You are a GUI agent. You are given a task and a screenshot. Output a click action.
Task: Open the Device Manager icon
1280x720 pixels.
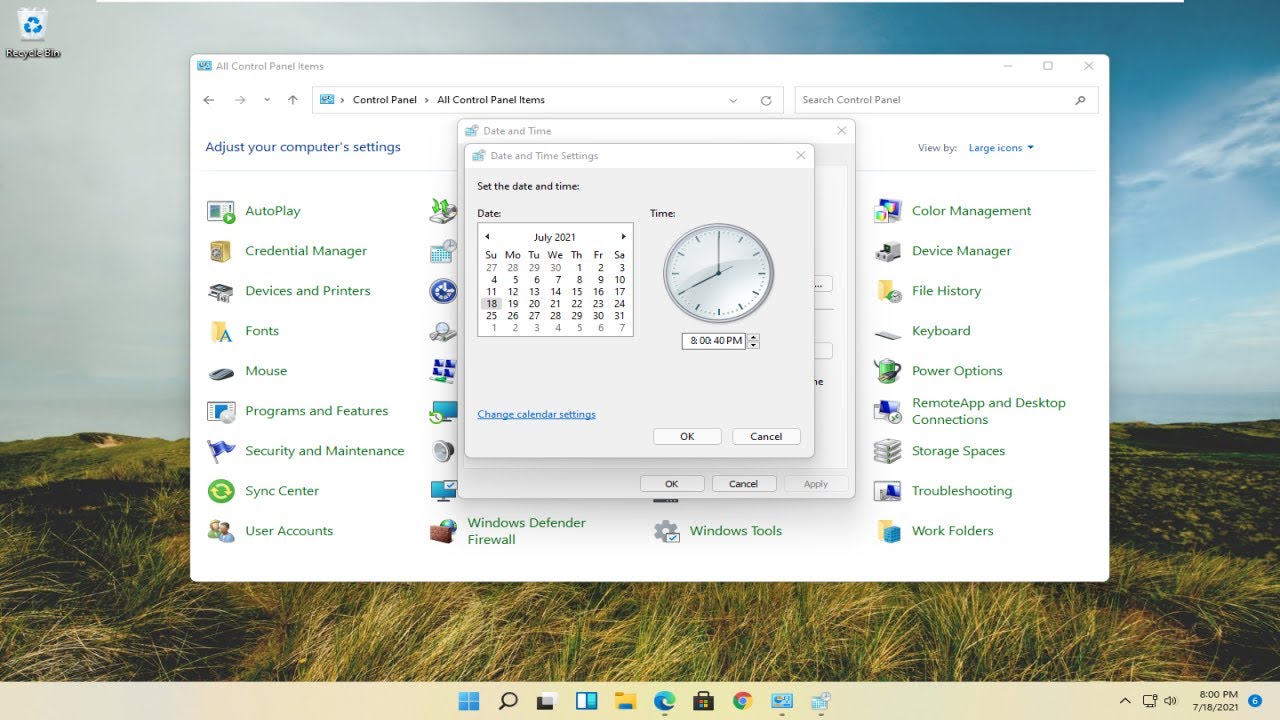click(x=887, y=251)
